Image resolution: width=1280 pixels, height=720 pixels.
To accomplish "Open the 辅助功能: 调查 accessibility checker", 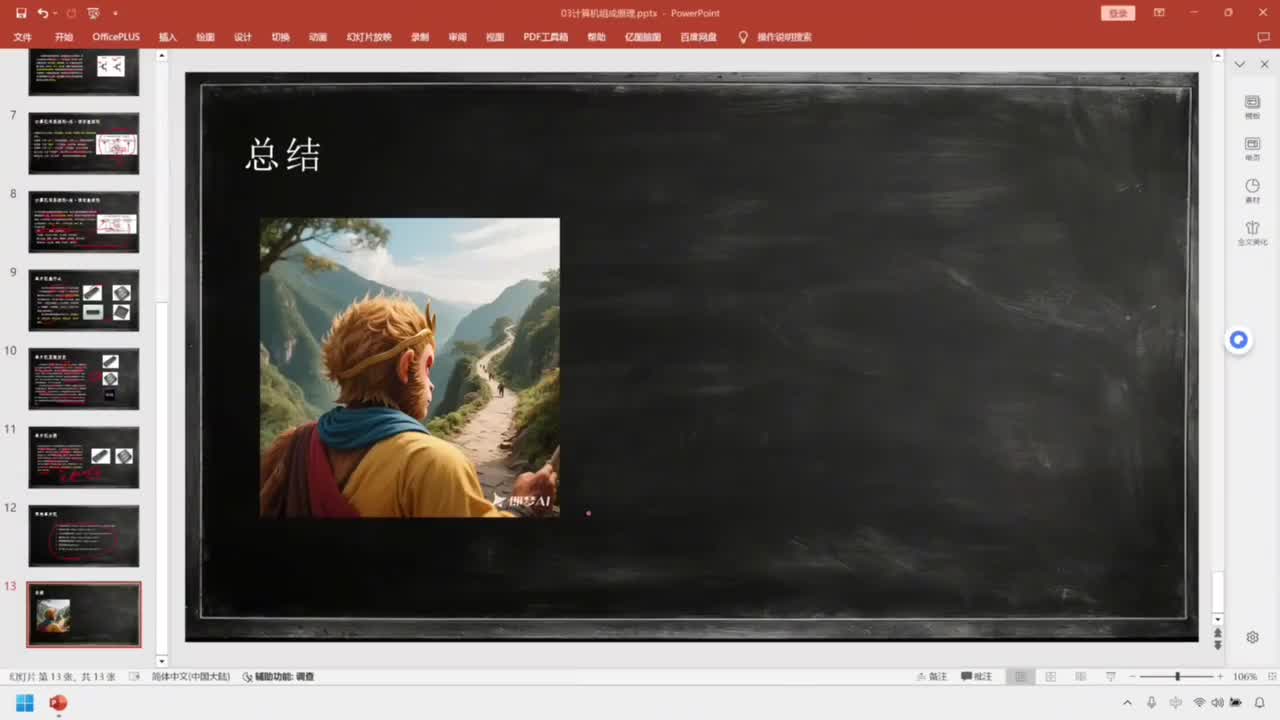I will (x=278, y=677).
